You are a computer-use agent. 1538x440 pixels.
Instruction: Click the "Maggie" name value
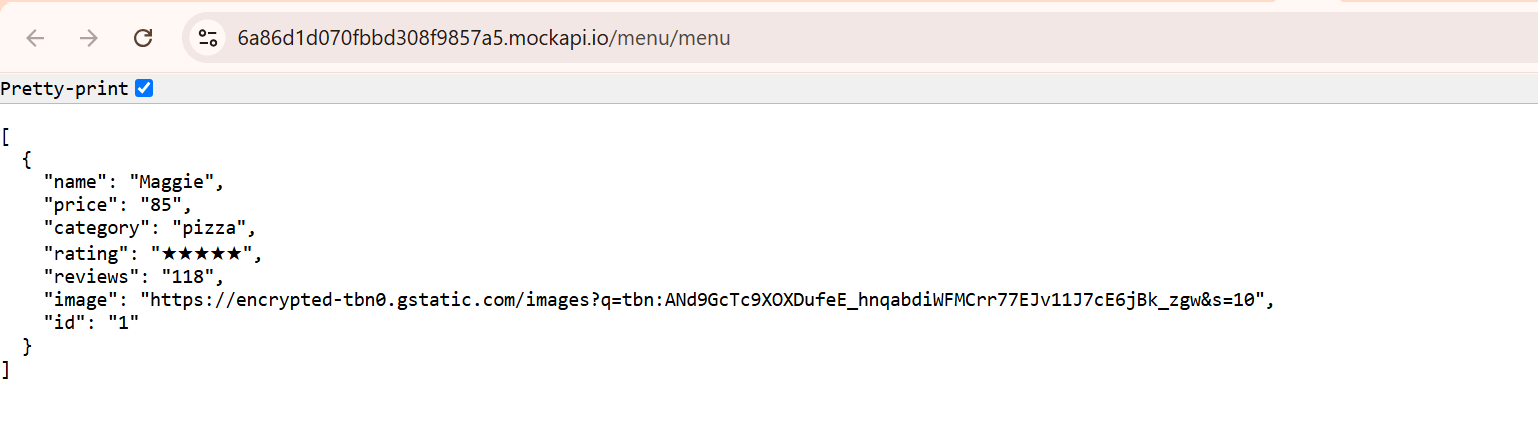[172, 182]
